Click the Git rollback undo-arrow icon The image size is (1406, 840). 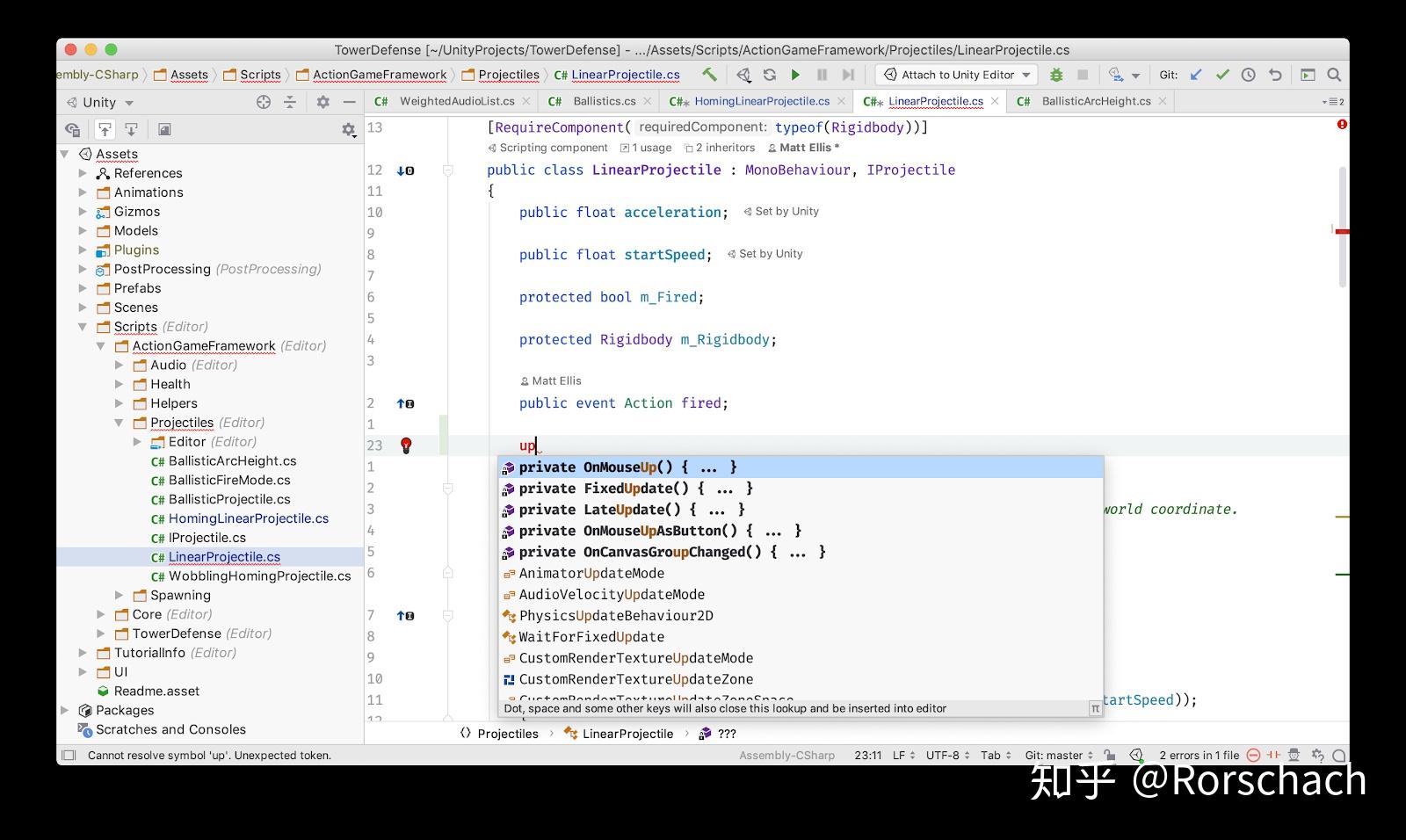(1275, 76)
